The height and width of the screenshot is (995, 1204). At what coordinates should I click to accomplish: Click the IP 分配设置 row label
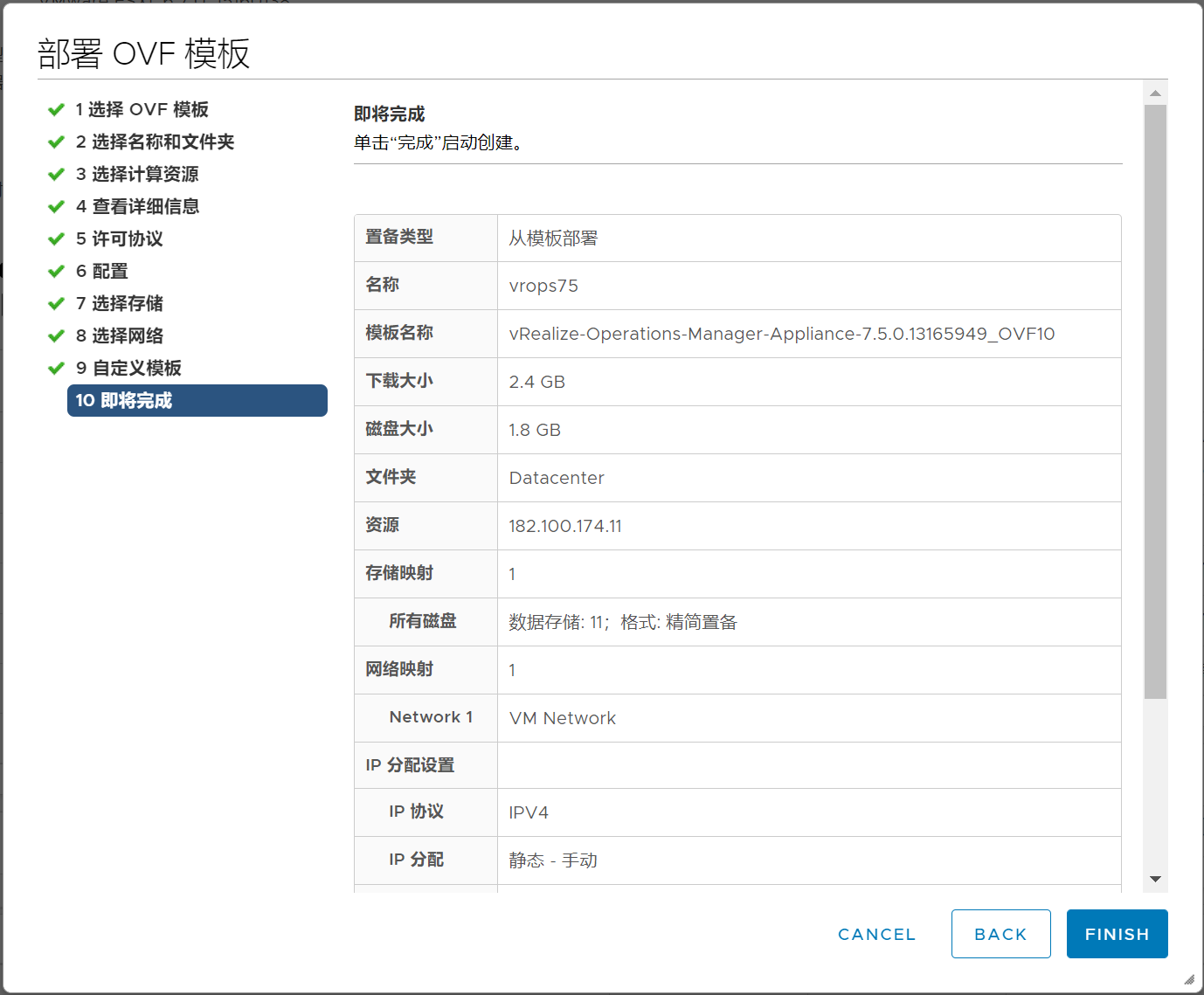coord(410,765)
